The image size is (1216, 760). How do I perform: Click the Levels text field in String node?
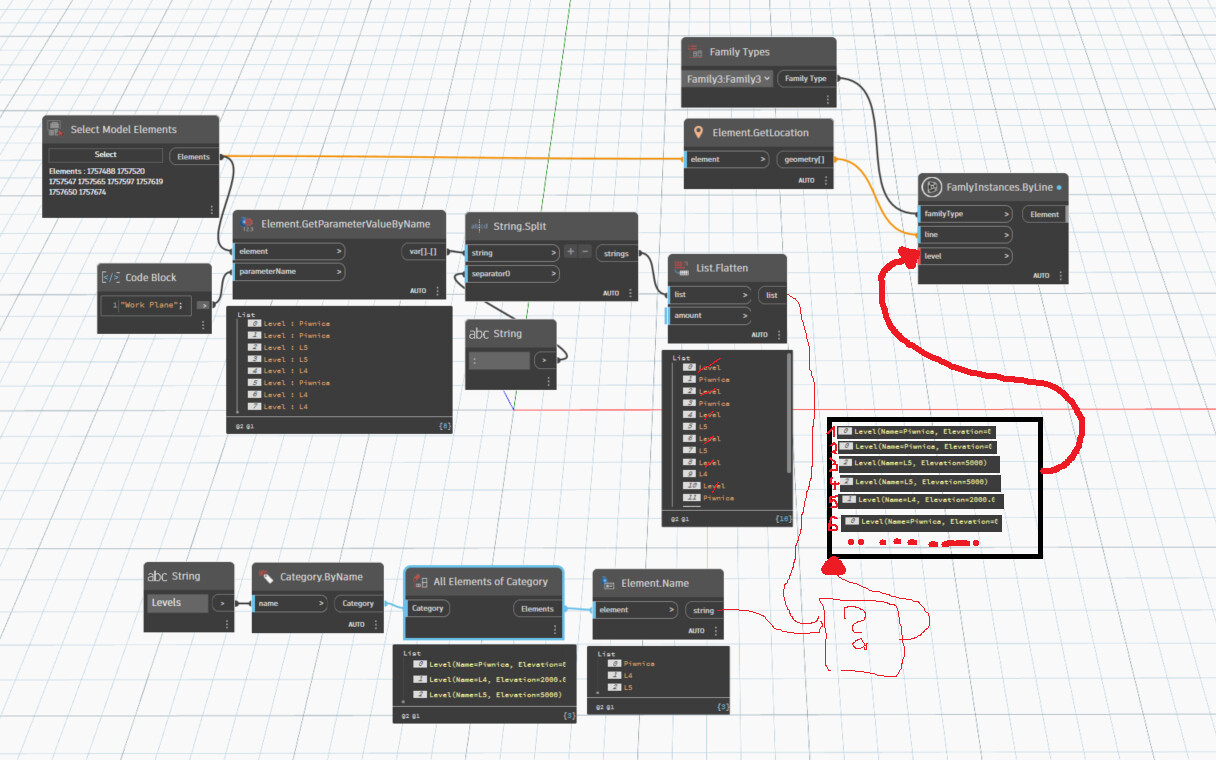pos(179,603)
